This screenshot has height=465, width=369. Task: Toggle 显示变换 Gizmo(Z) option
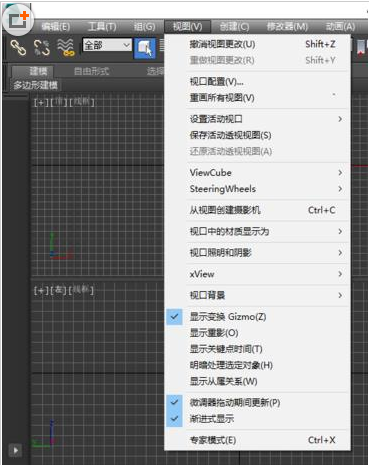(x=258, y=317)
